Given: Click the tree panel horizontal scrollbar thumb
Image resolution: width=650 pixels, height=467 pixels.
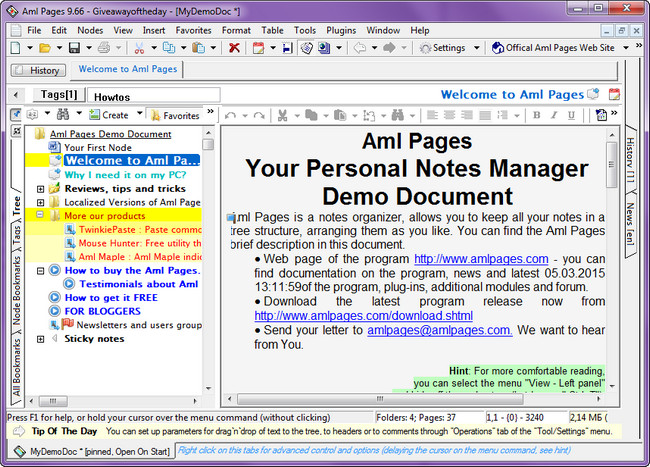Looking at the screenshot, I should tap(53, 401).
